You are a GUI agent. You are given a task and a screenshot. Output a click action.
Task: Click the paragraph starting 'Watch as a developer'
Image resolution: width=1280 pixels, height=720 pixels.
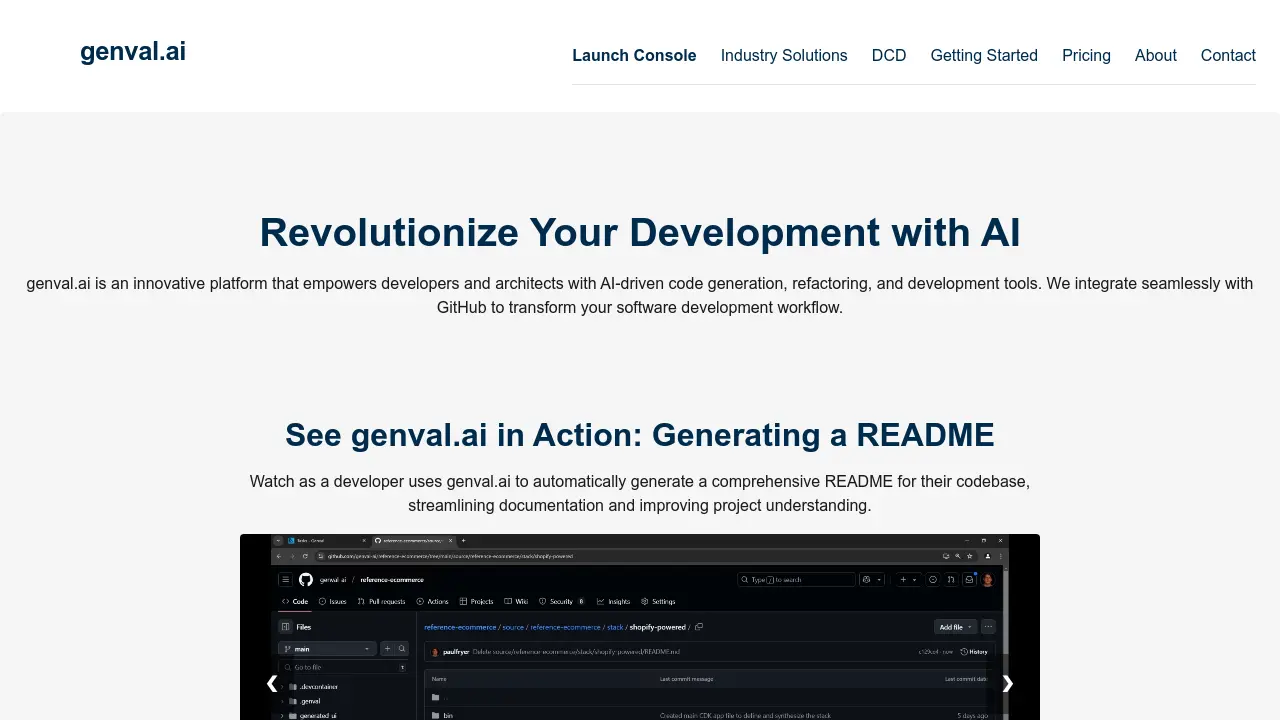(640, 493)
